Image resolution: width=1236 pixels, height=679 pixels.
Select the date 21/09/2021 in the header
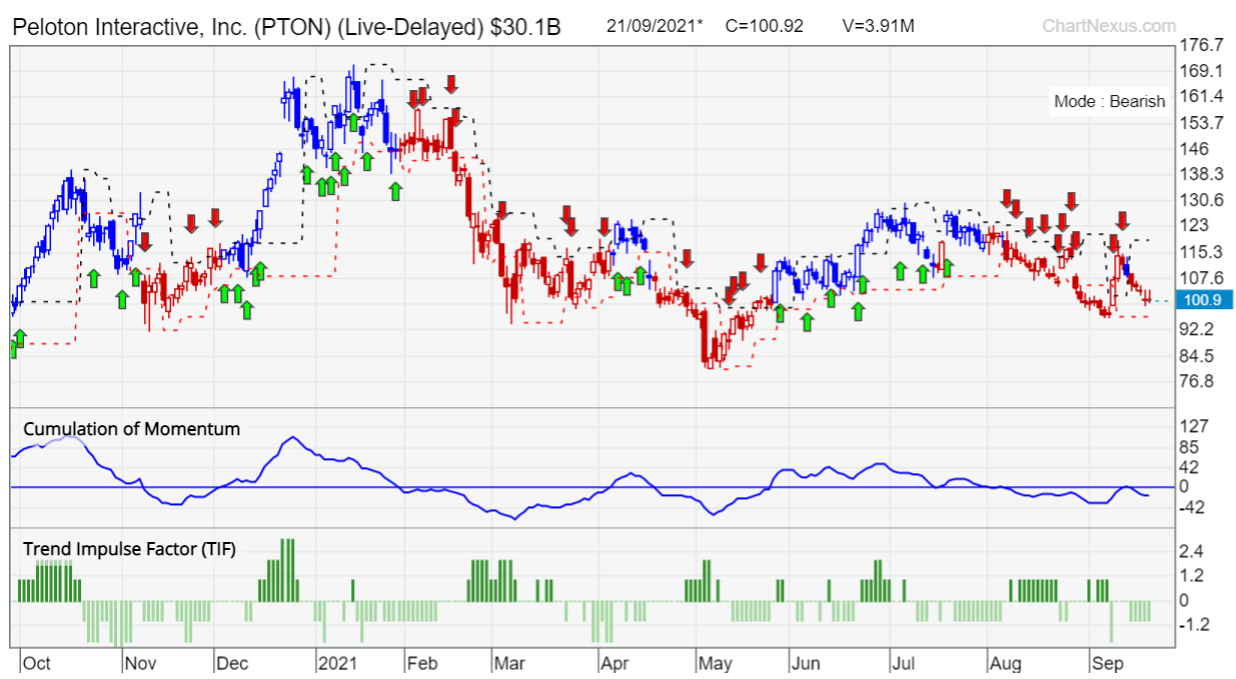pyautogui.click(x=654, y=25)
